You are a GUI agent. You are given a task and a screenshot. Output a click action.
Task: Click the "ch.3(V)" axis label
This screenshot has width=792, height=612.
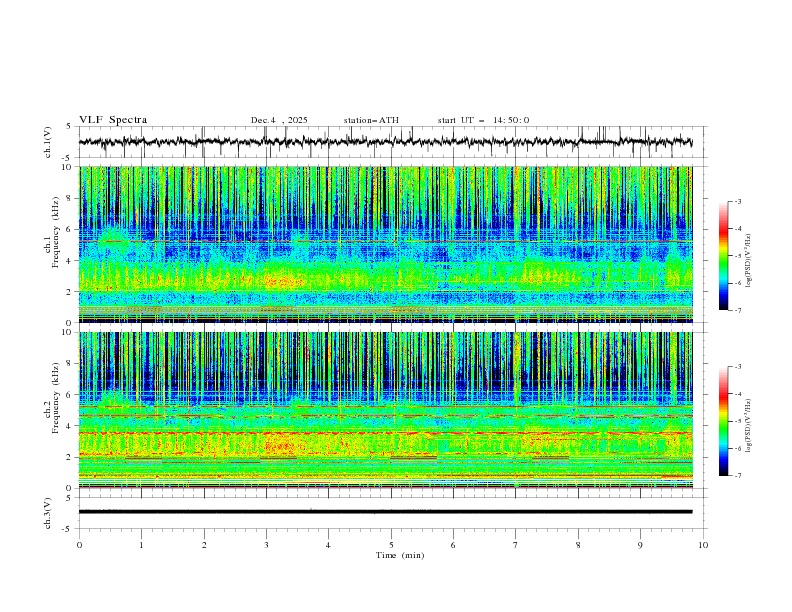[x=48, y=513]
